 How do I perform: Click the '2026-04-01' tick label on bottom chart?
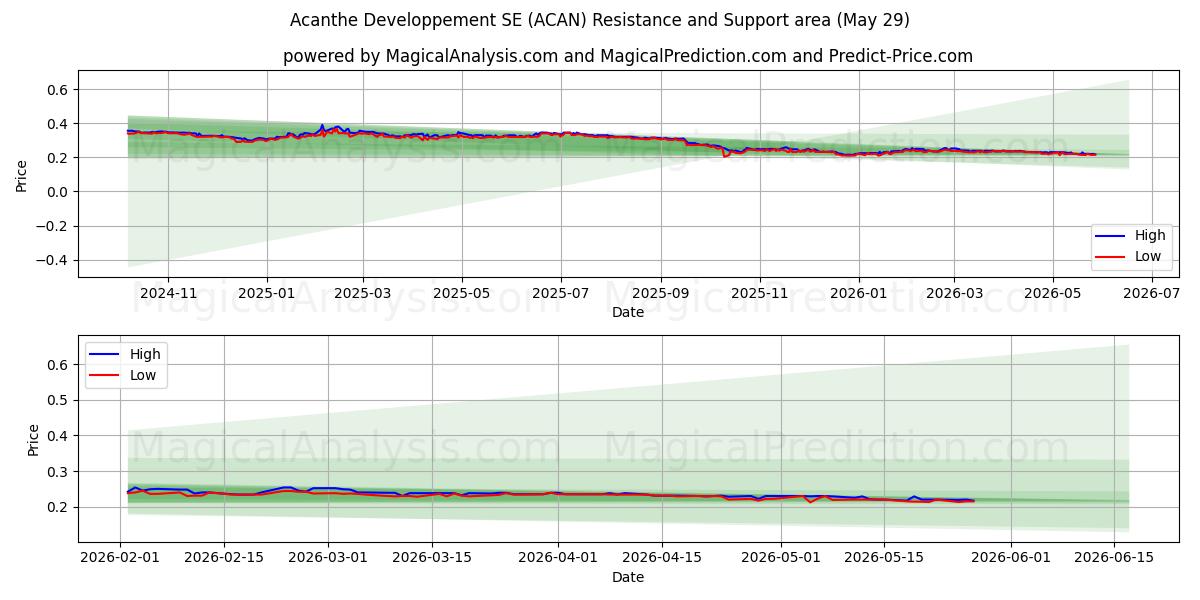[558, 557]
